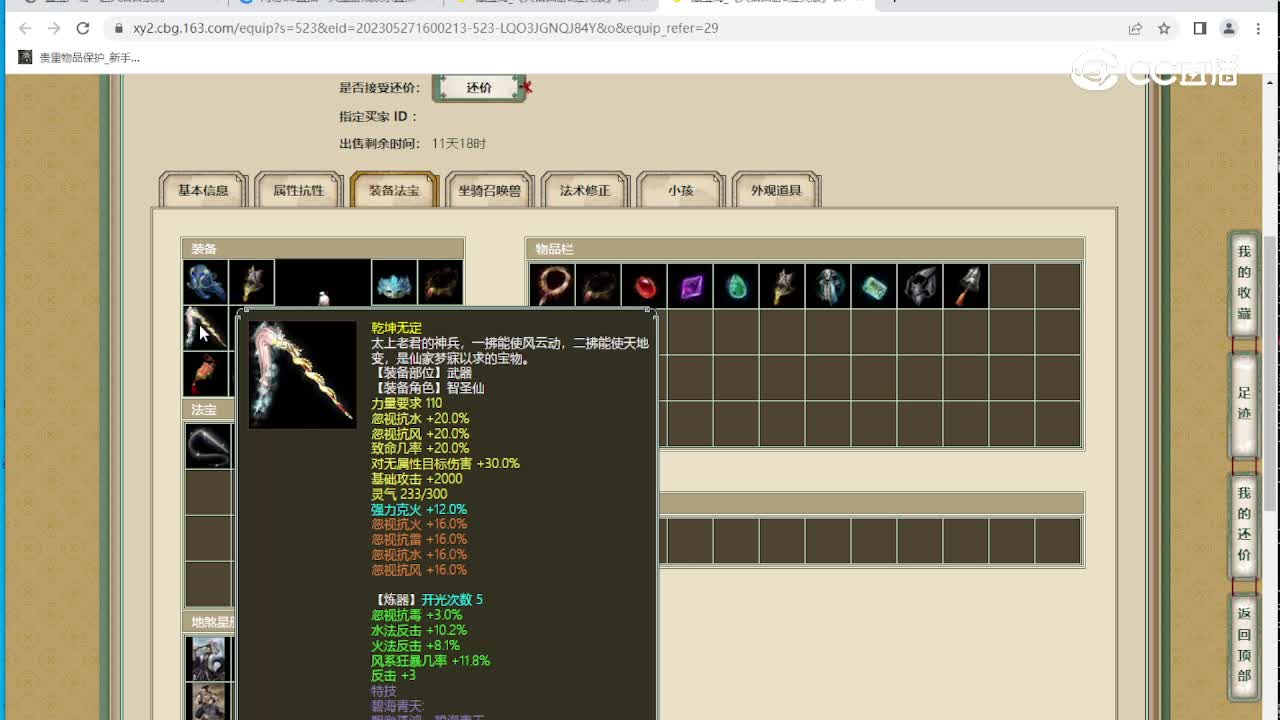1280x720 pixels.
Task: Click the 还价 bargain button
Action: 479,88
